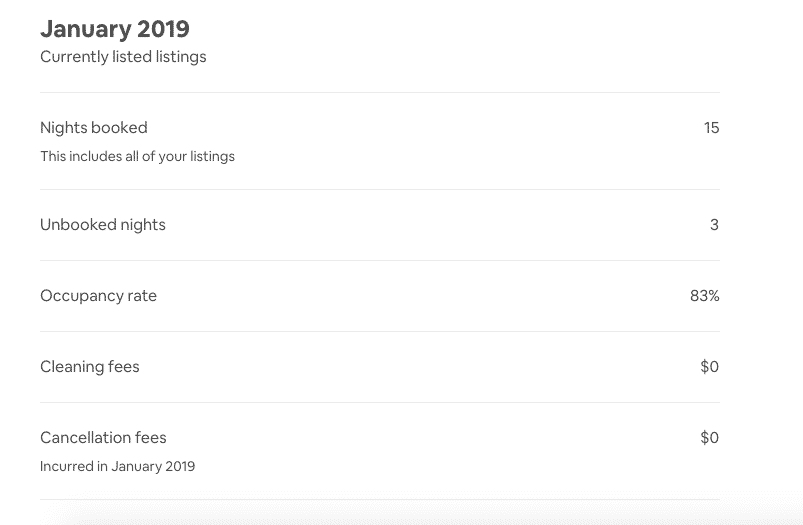
Task: Click the divider line above Occupancy rate
Action: [x=380, y=261]
